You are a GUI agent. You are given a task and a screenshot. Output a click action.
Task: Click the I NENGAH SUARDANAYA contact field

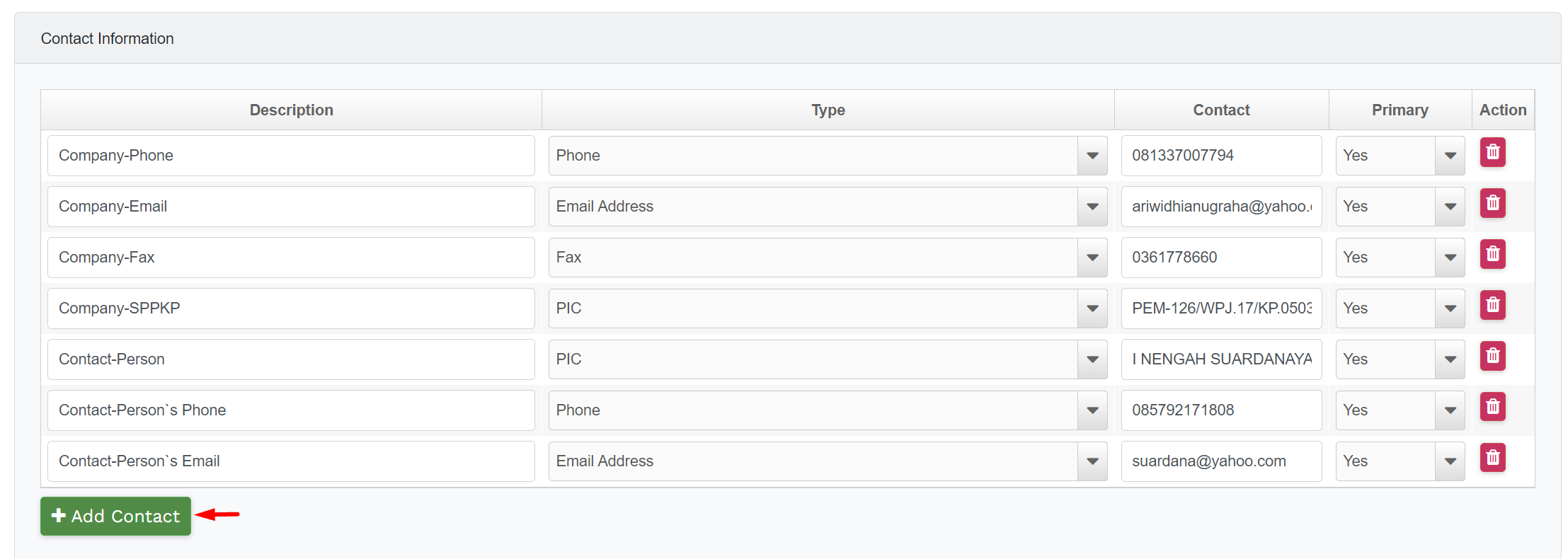[x=1220, y=359]
